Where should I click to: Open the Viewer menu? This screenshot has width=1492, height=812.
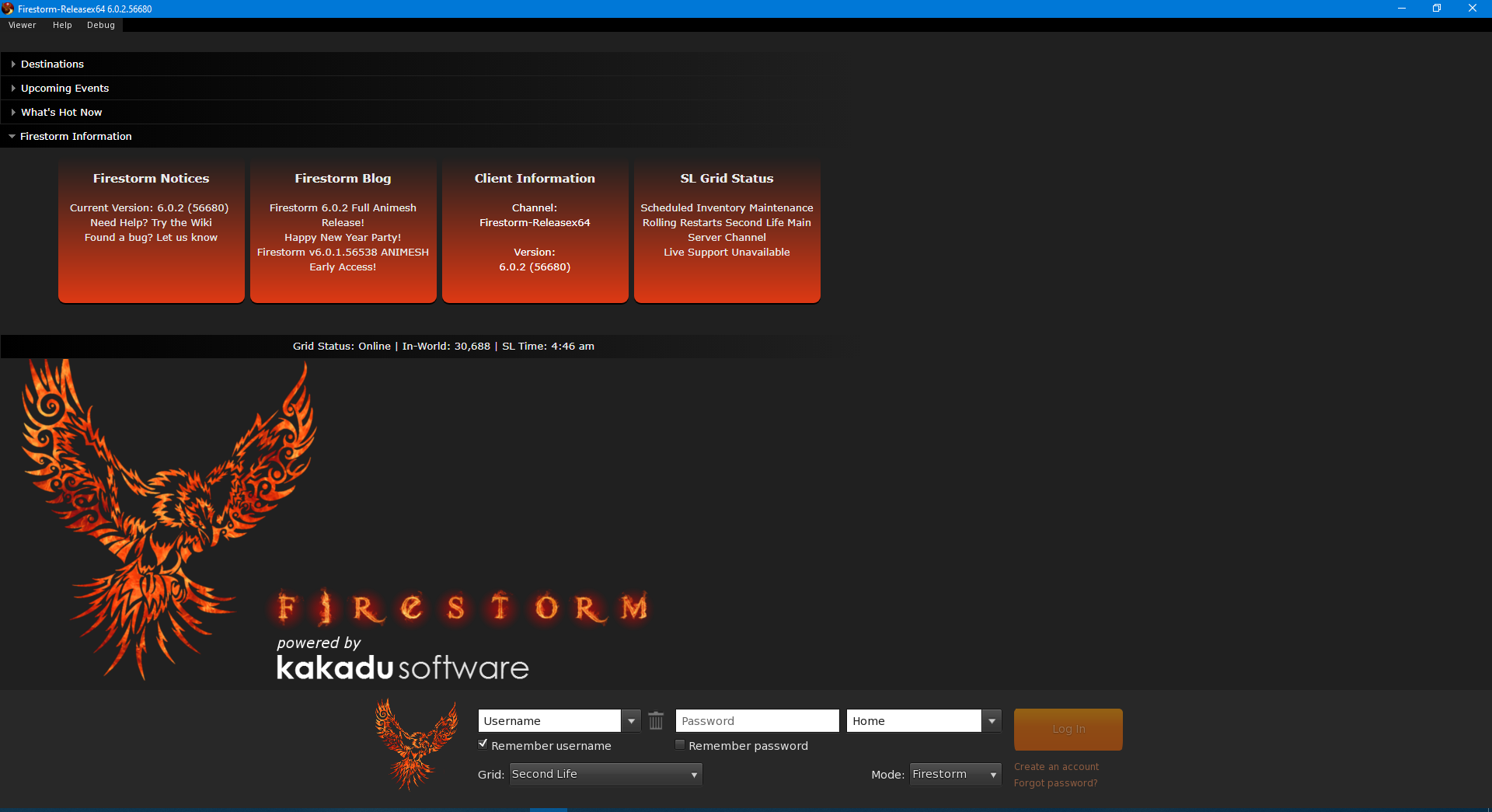click(x=22, y=25)
